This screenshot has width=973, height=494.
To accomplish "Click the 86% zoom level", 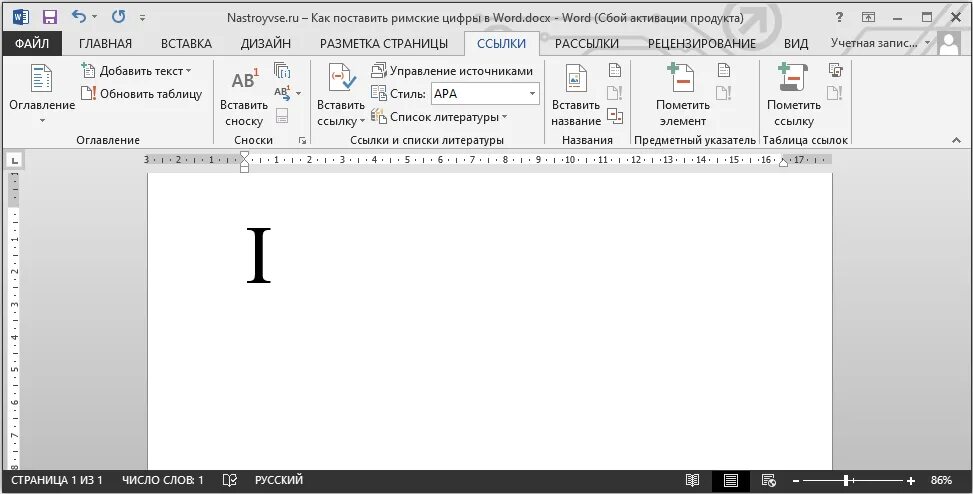I will pos(941,480).
